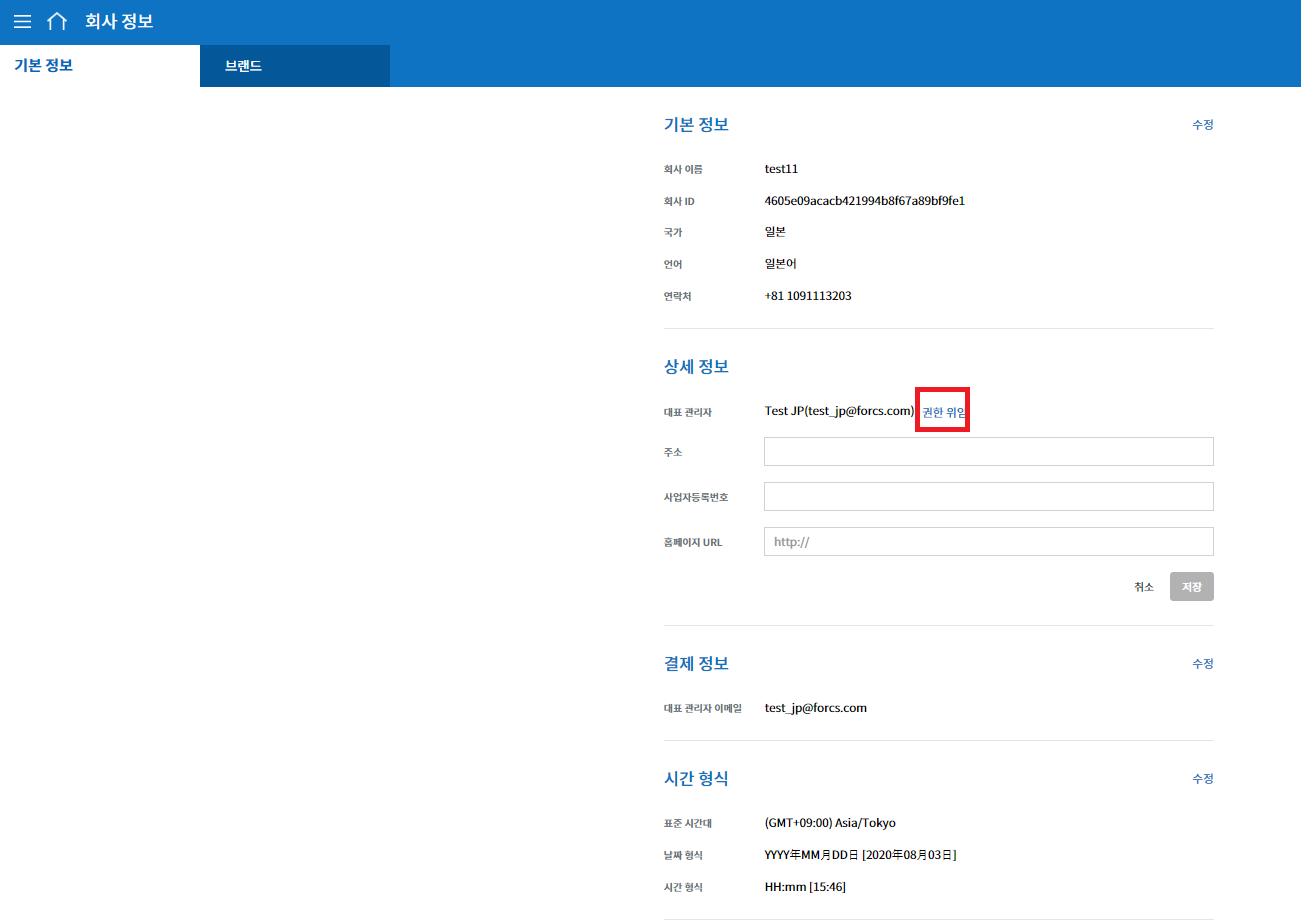Go to home via house icon
The width and height of the screenshot is (1301, 921).
(x=57, y=21)
